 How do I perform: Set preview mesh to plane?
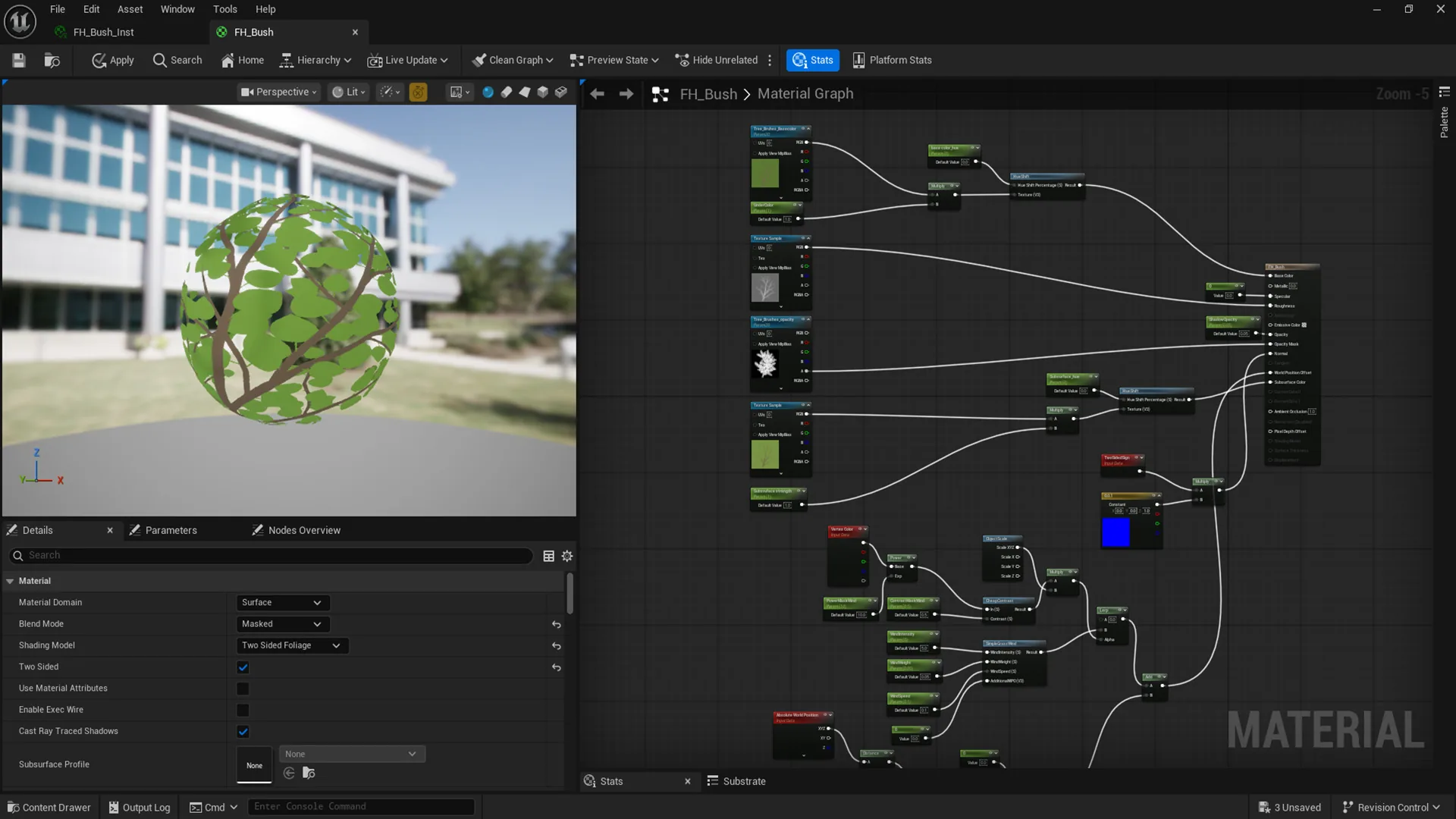click(525, 92)
